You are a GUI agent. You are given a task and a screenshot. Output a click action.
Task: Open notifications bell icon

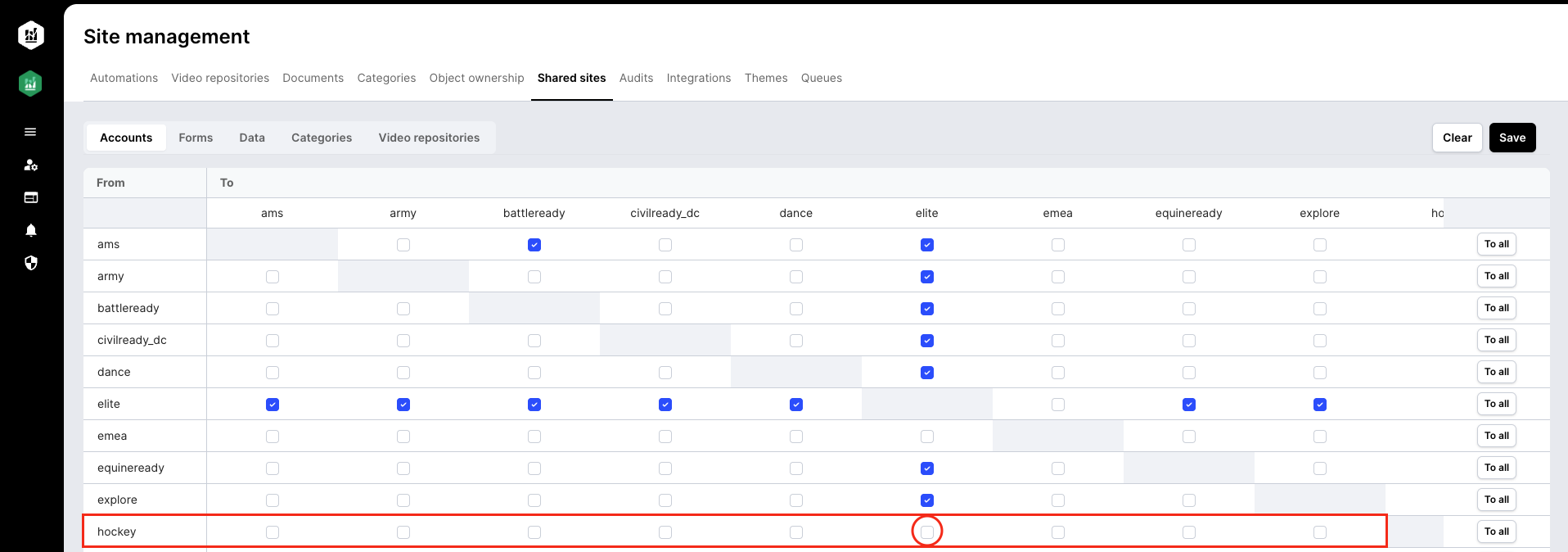[x=31, y=230]
